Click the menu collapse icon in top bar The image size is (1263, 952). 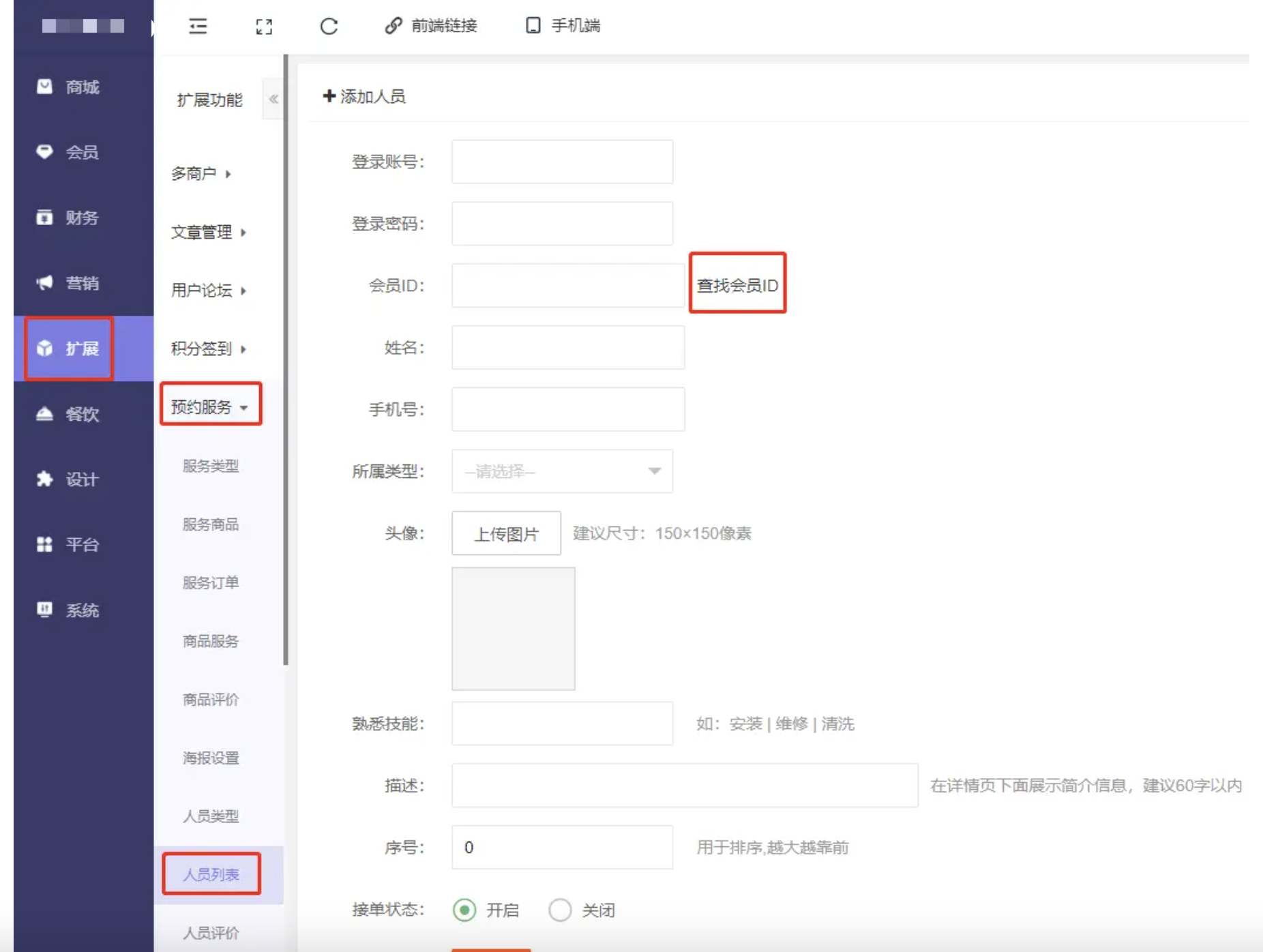[x=198, y=26]
